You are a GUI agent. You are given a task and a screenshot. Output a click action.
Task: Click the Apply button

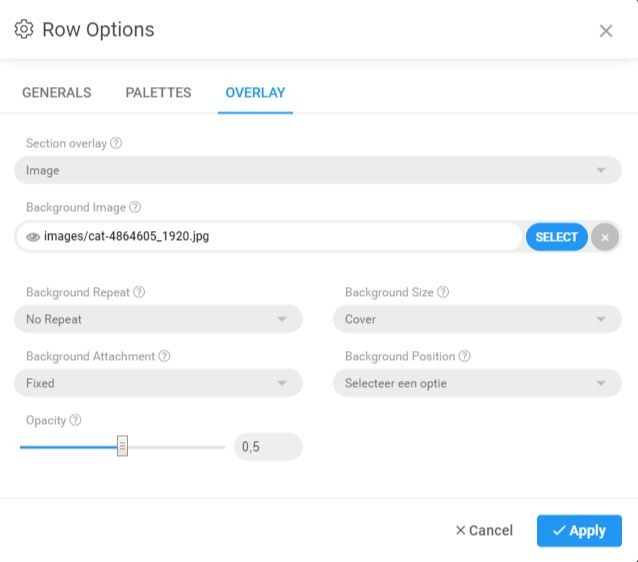pos(579,531)
